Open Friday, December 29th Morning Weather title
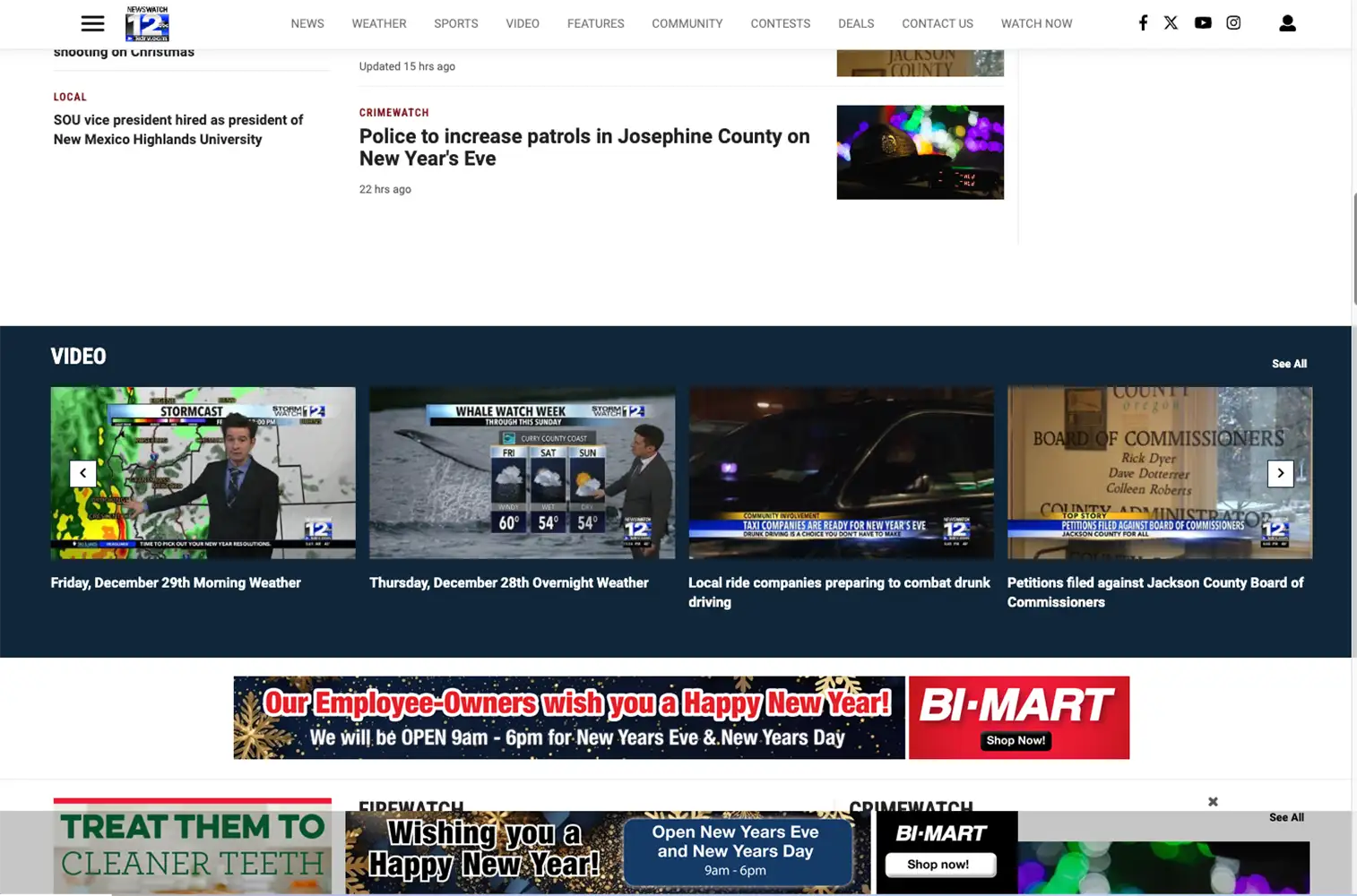 point(176,582)
